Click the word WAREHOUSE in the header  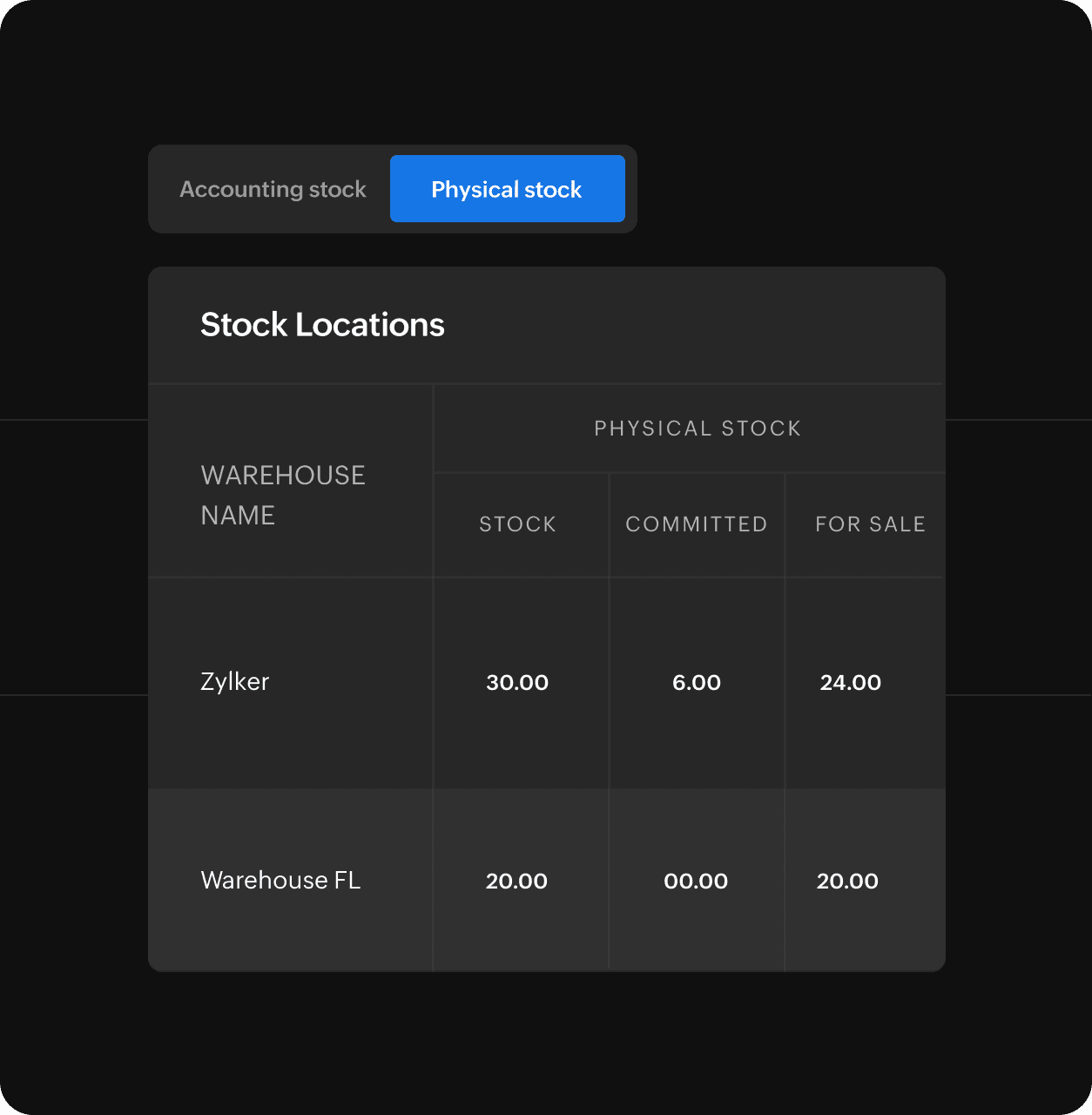pyautogui.click(x=283, y=476)
